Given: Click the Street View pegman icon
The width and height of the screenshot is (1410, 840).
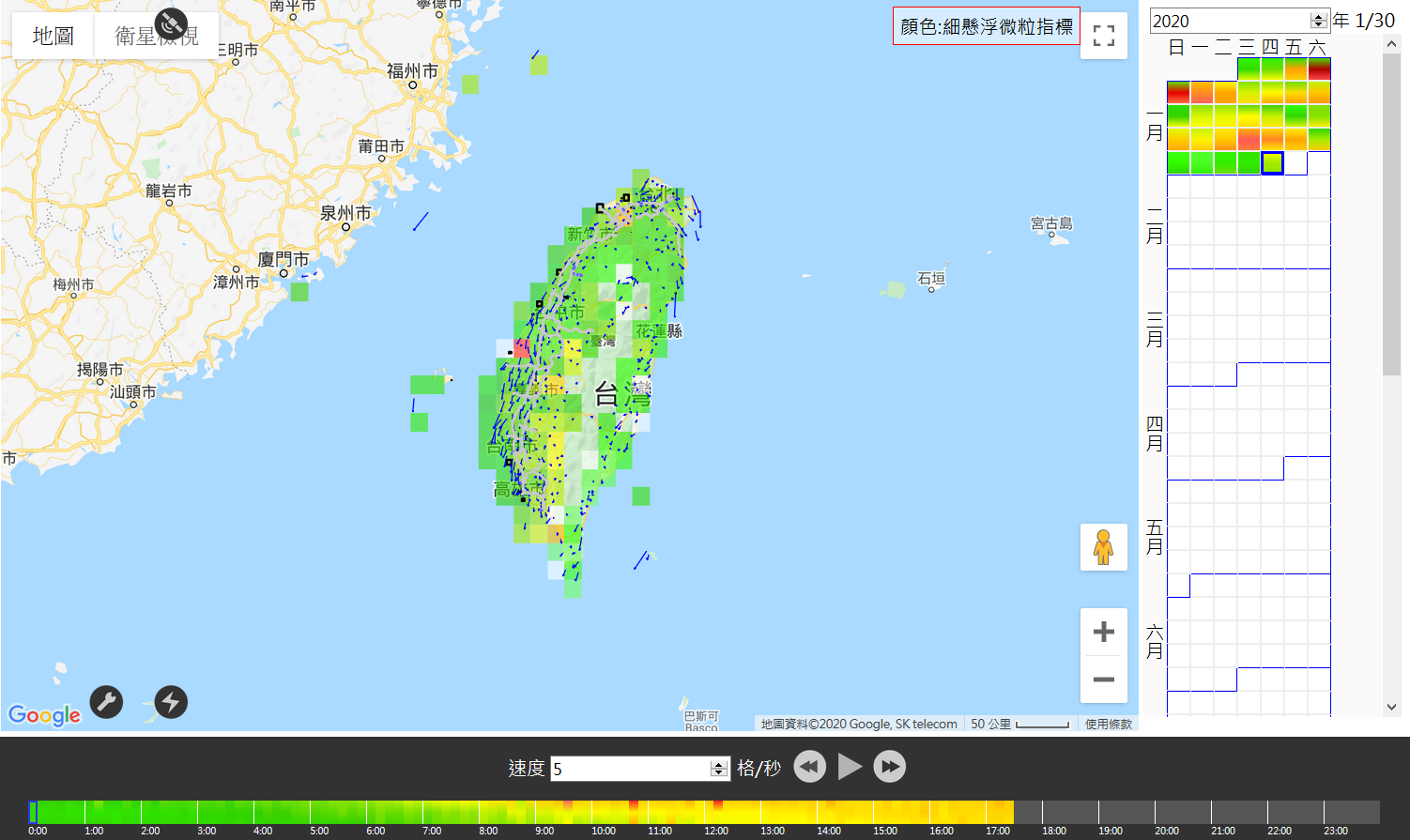Looking at the screenshot, I should tap(1104, 547).
